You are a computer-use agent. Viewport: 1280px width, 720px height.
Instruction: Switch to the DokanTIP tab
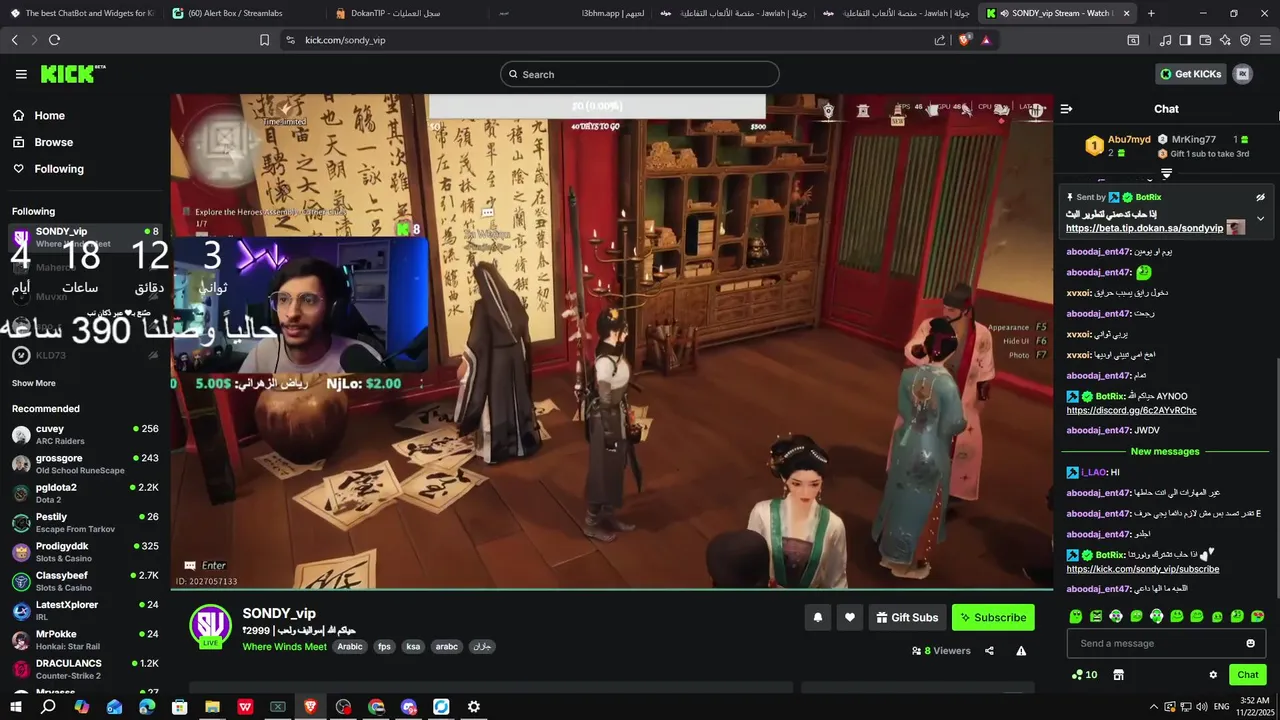408,13
